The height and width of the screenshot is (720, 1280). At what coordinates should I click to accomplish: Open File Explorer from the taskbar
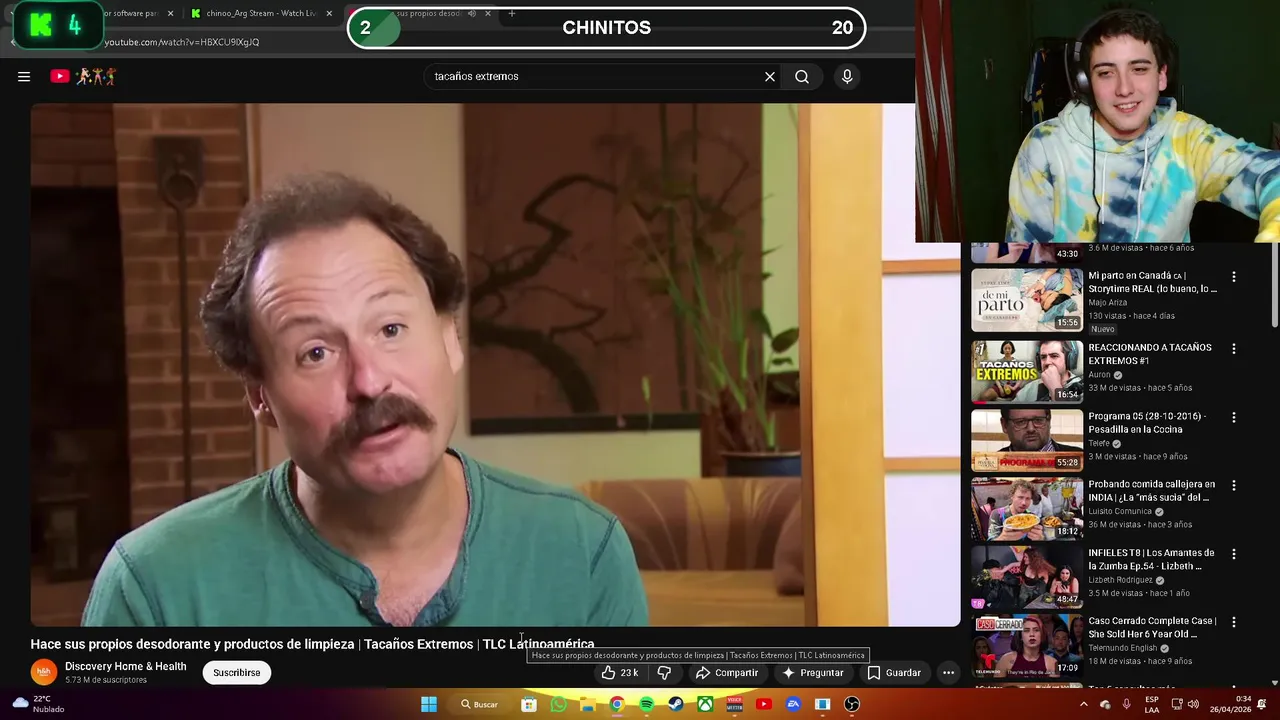tap(588, 704)
